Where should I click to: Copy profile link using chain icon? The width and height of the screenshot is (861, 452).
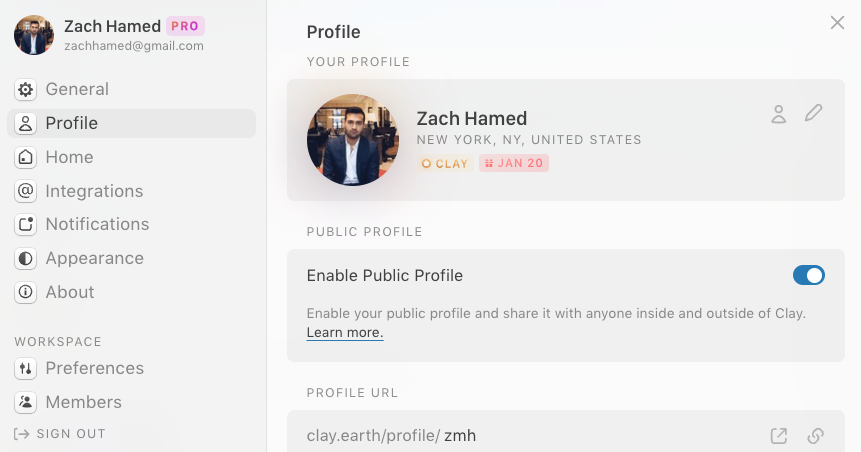[x=815, y=436]
